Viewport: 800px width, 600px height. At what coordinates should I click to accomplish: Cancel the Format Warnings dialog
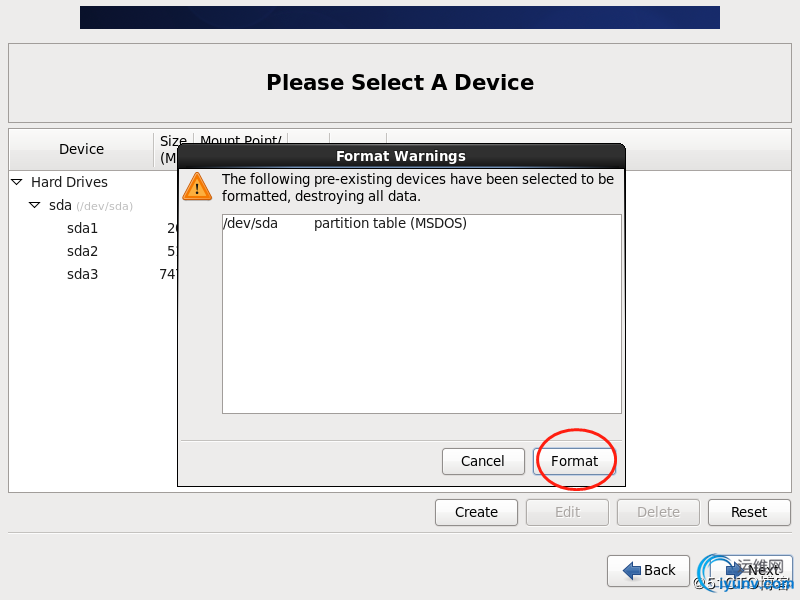(x=483, y=461)
